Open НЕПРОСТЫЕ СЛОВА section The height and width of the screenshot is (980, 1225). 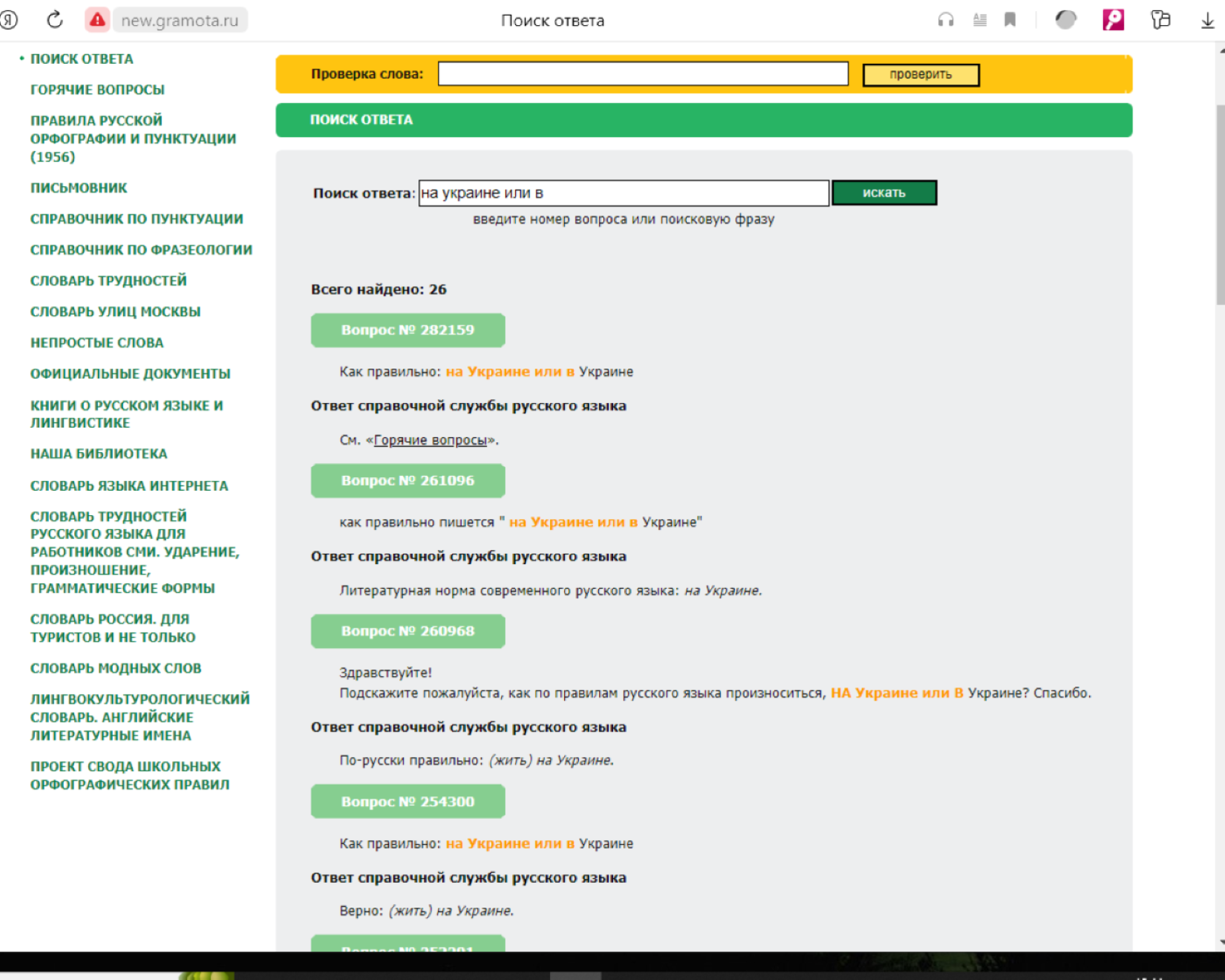pyautogui.click(x=97, y=343)
